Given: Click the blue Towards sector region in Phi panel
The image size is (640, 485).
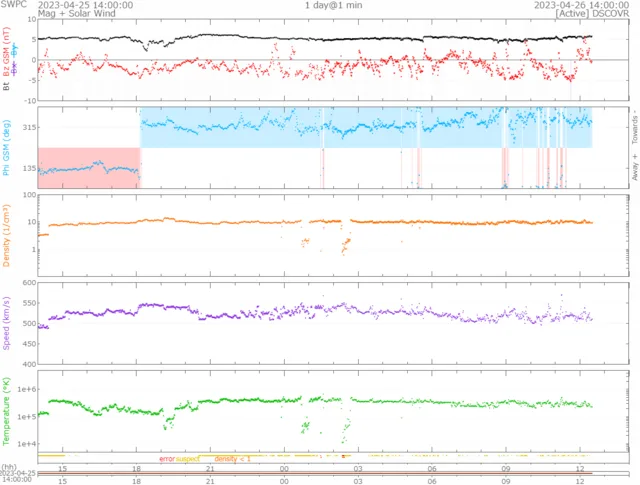Looking at the screenshot, I should click(x=366, y=127).
